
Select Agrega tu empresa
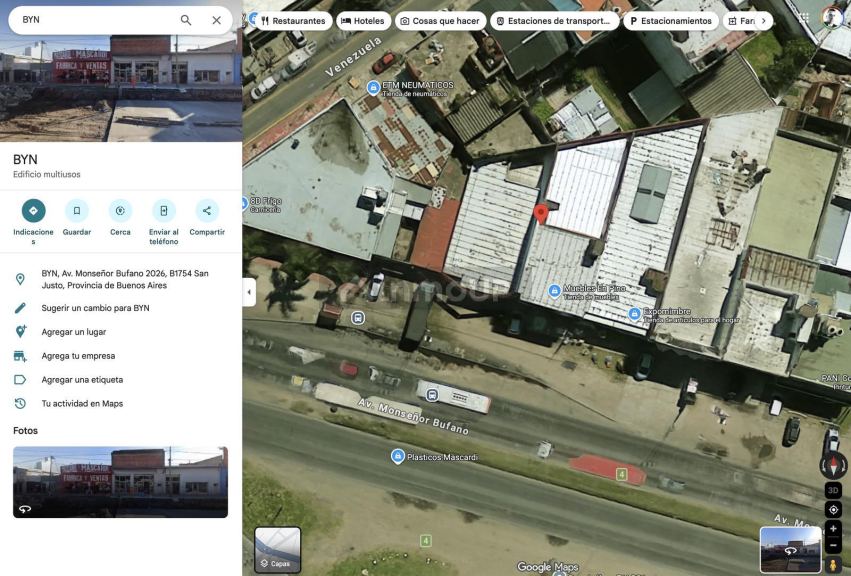coord(78,356)
